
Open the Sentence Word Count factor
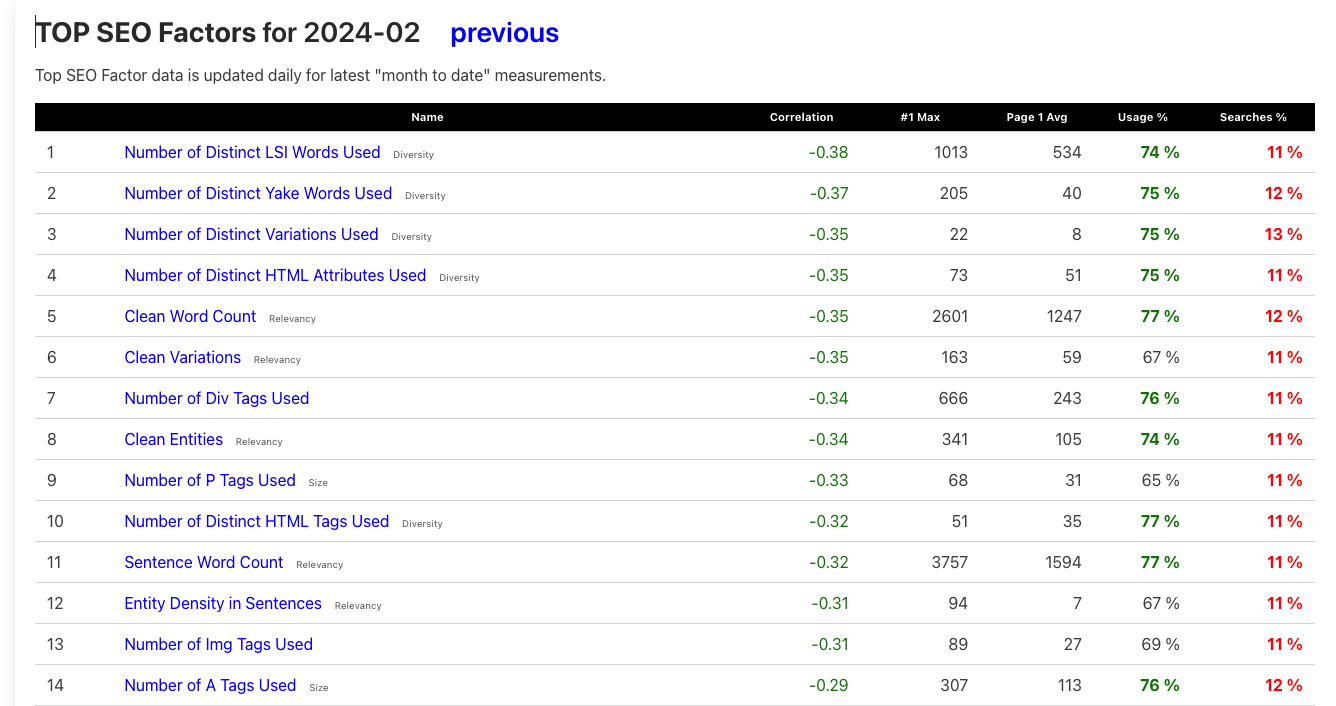click(203, 562)
